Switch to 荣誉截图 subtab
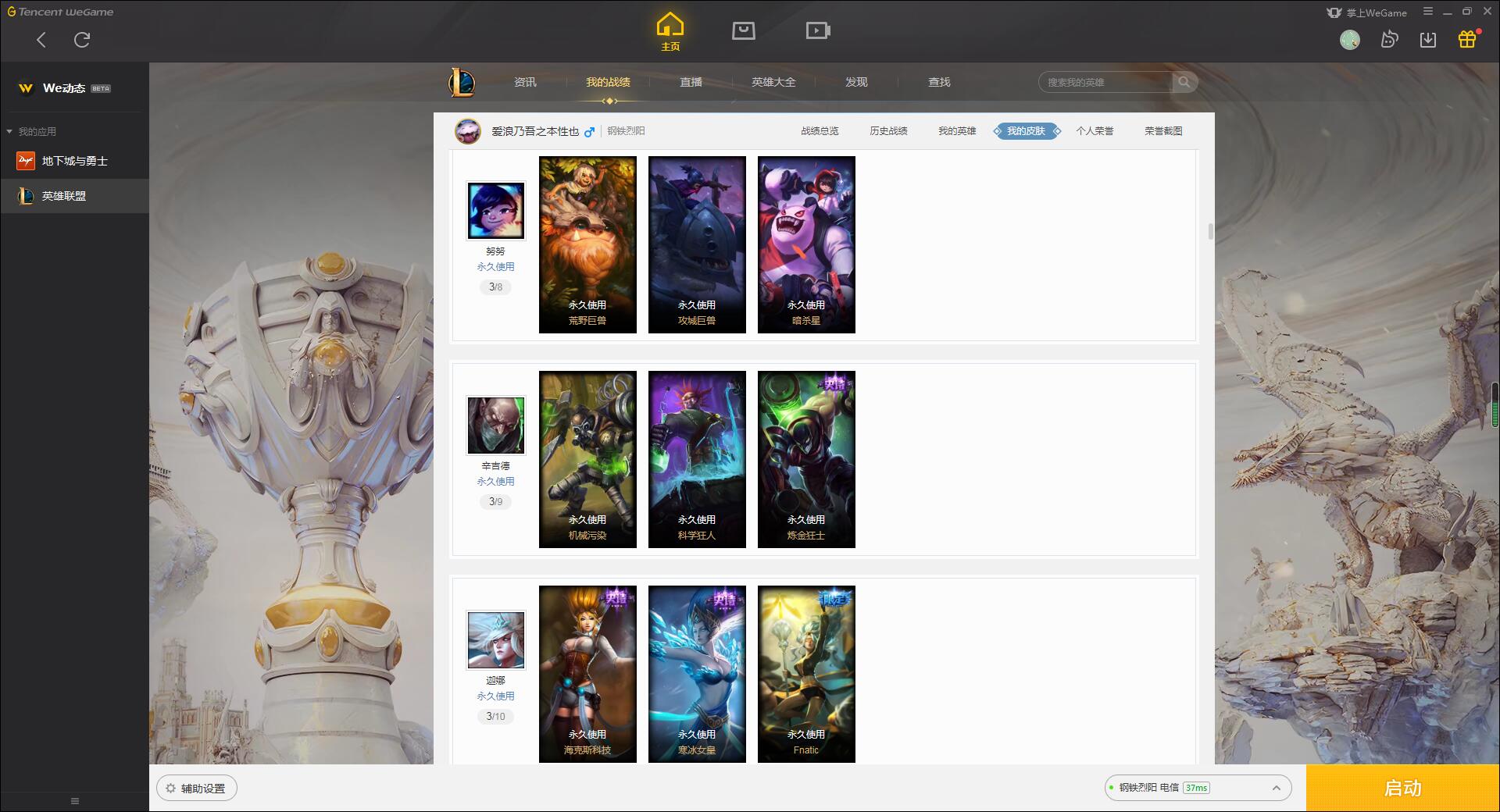Screen dimensions: 1500x812 point(1163,131)
